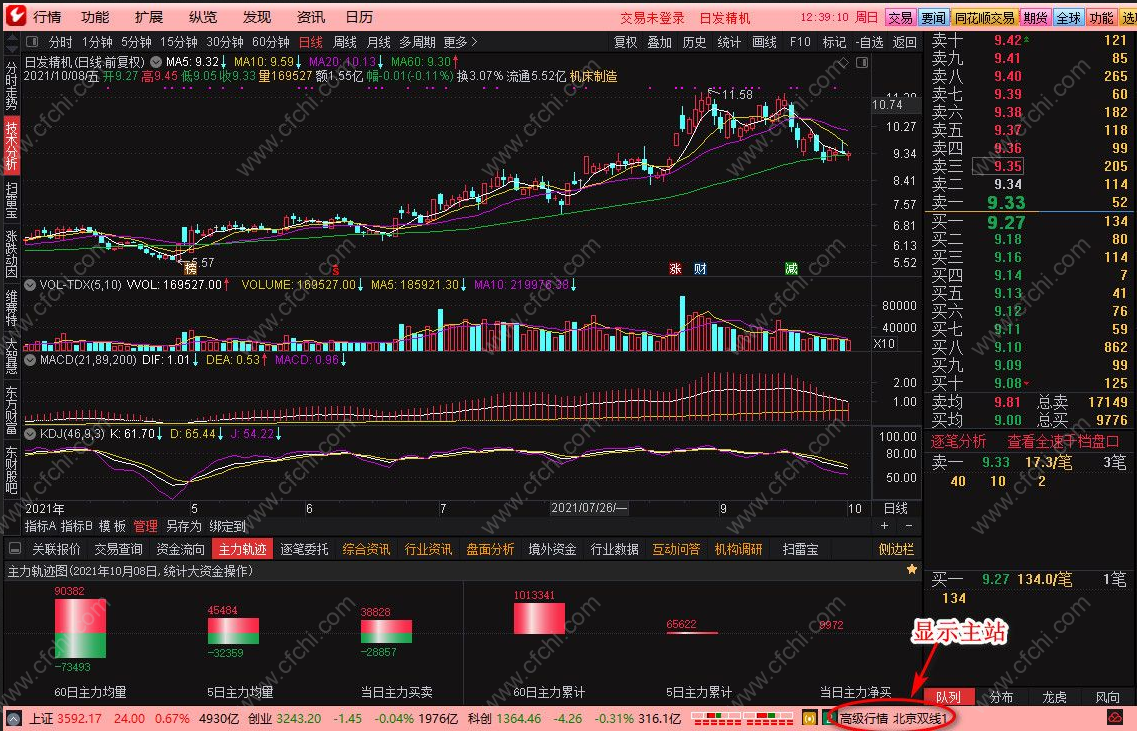
Task: Switch to the 5分钟 period
Action: point(136,42)
